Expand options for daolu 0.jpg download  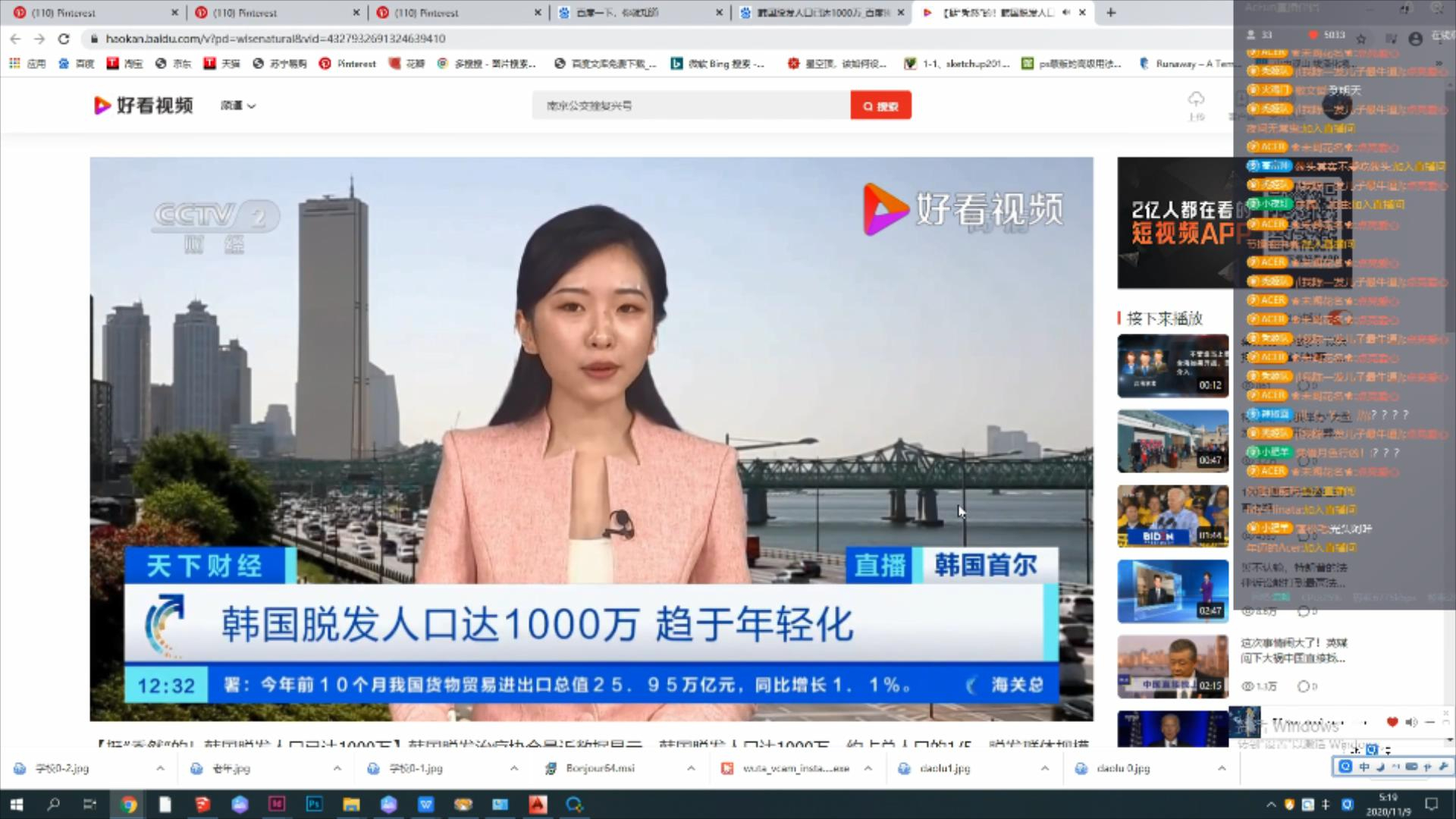coord(1222,768)
